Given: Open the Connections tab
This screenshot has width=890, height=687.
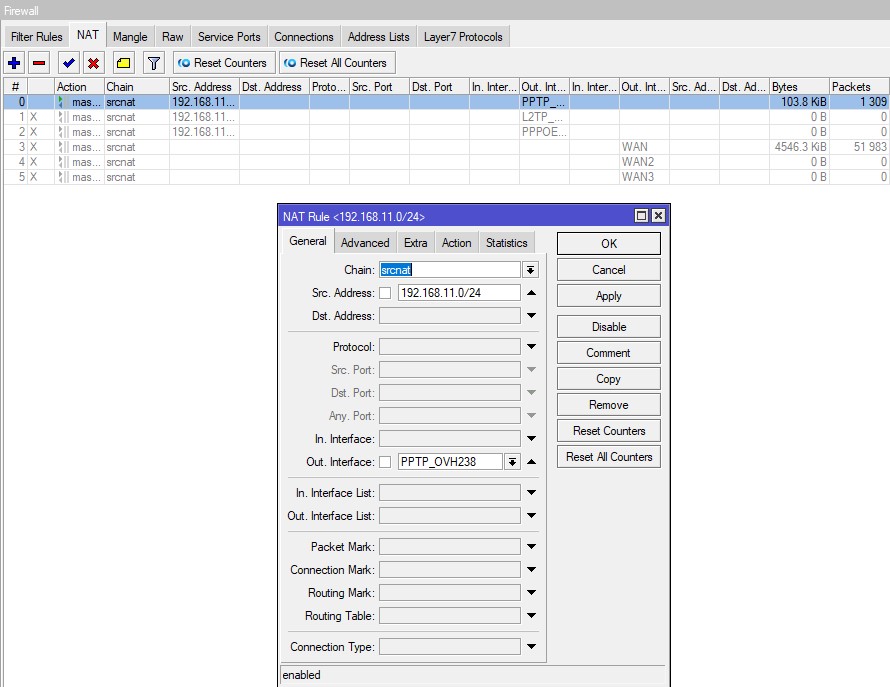Looking at the screenshot, I should (304, 37).
